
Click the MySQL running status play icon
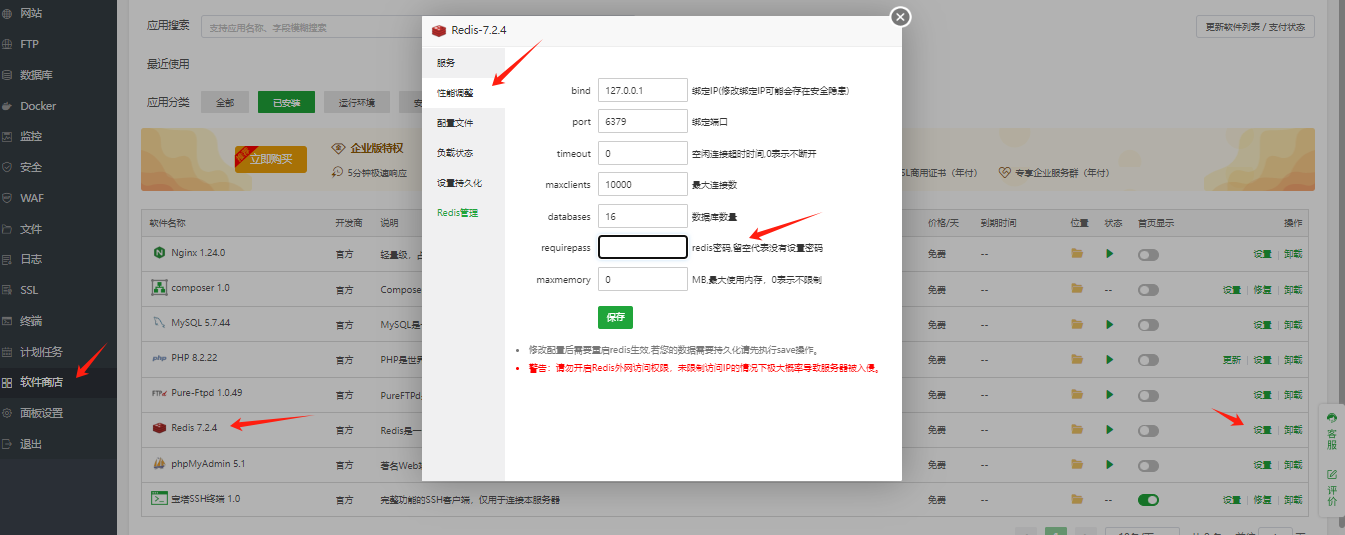pyautogui.click(x=1109, y=324)
